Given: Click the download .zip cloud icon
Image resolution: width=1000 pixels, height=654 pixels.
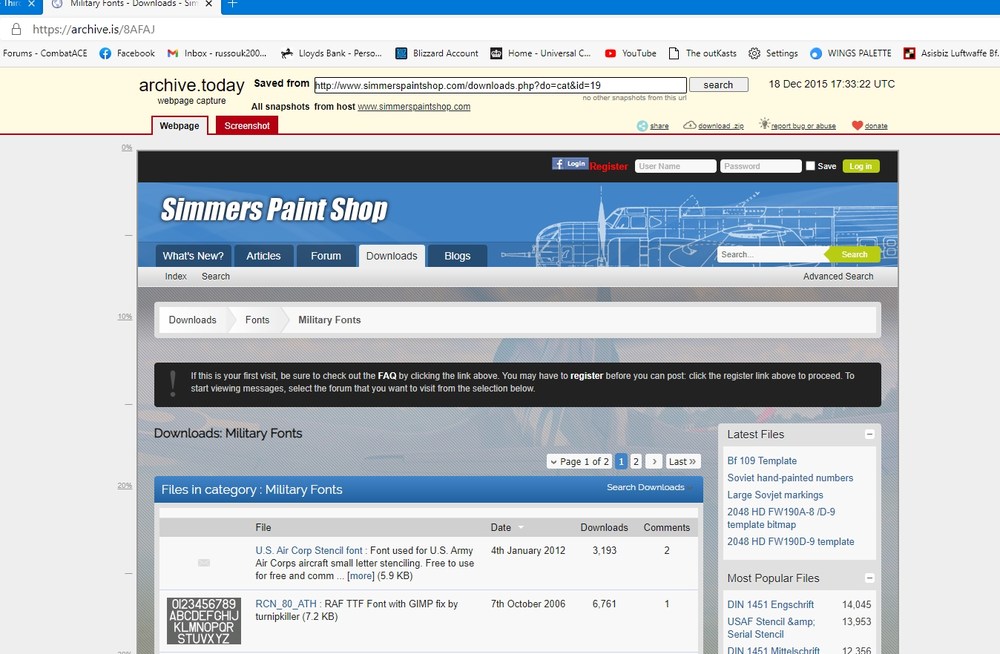Looking at the screenshot, I should tap(689, 125).
